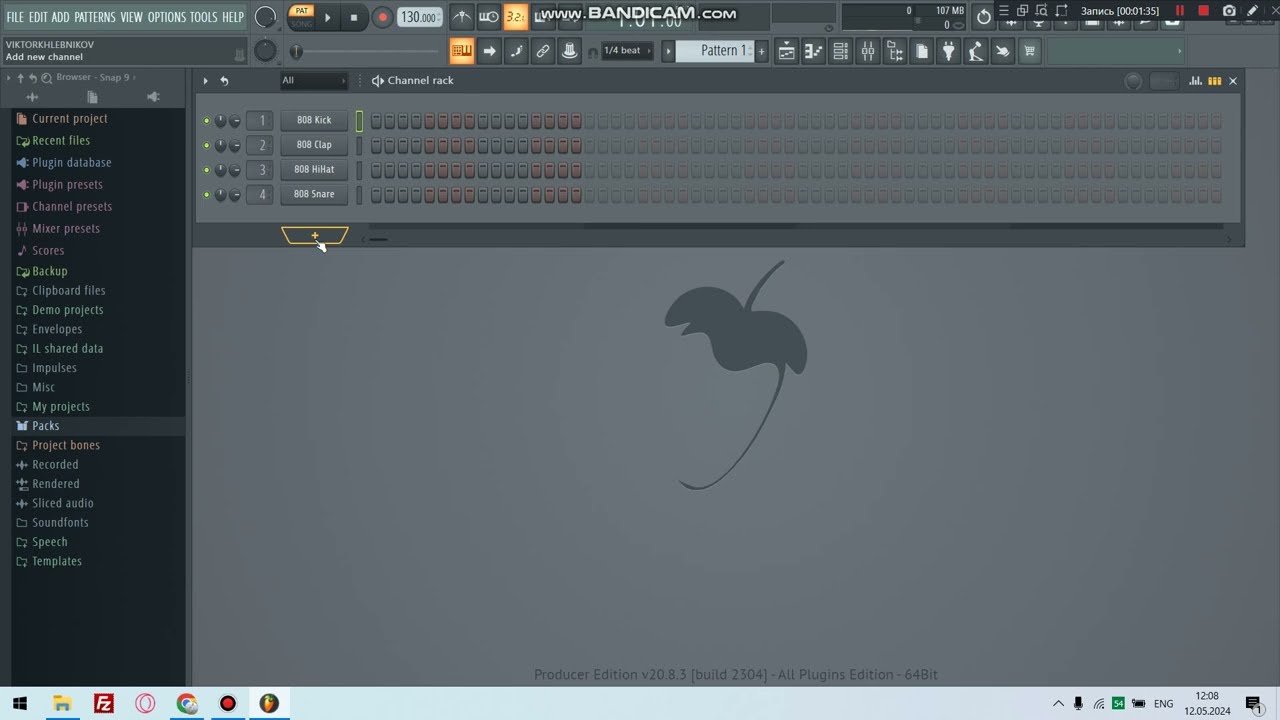Screen dimensions: 1280x720
Task: Open the pattern options arrow beside Pattern 1
Action: click(668, 51)
